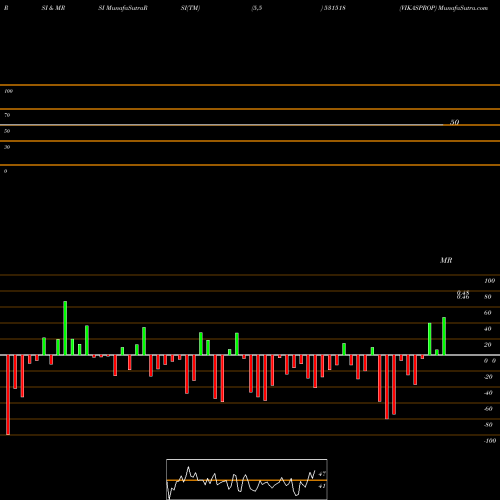Click the "-60" label on the MR axis
The image size is (500, 500).
[488, 409]
